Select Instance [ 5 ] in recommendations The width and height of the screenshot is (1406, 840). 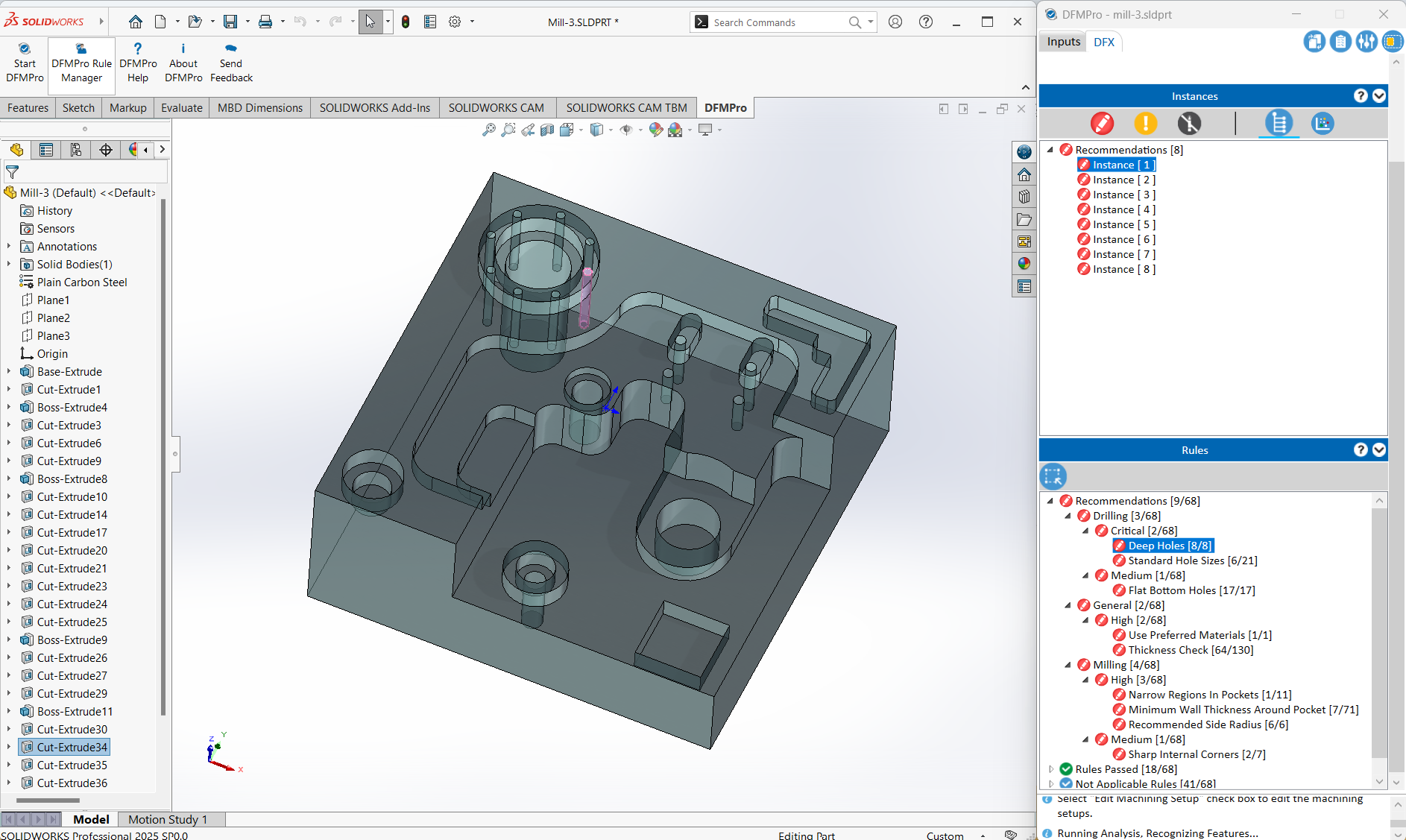pos(1123,224)
